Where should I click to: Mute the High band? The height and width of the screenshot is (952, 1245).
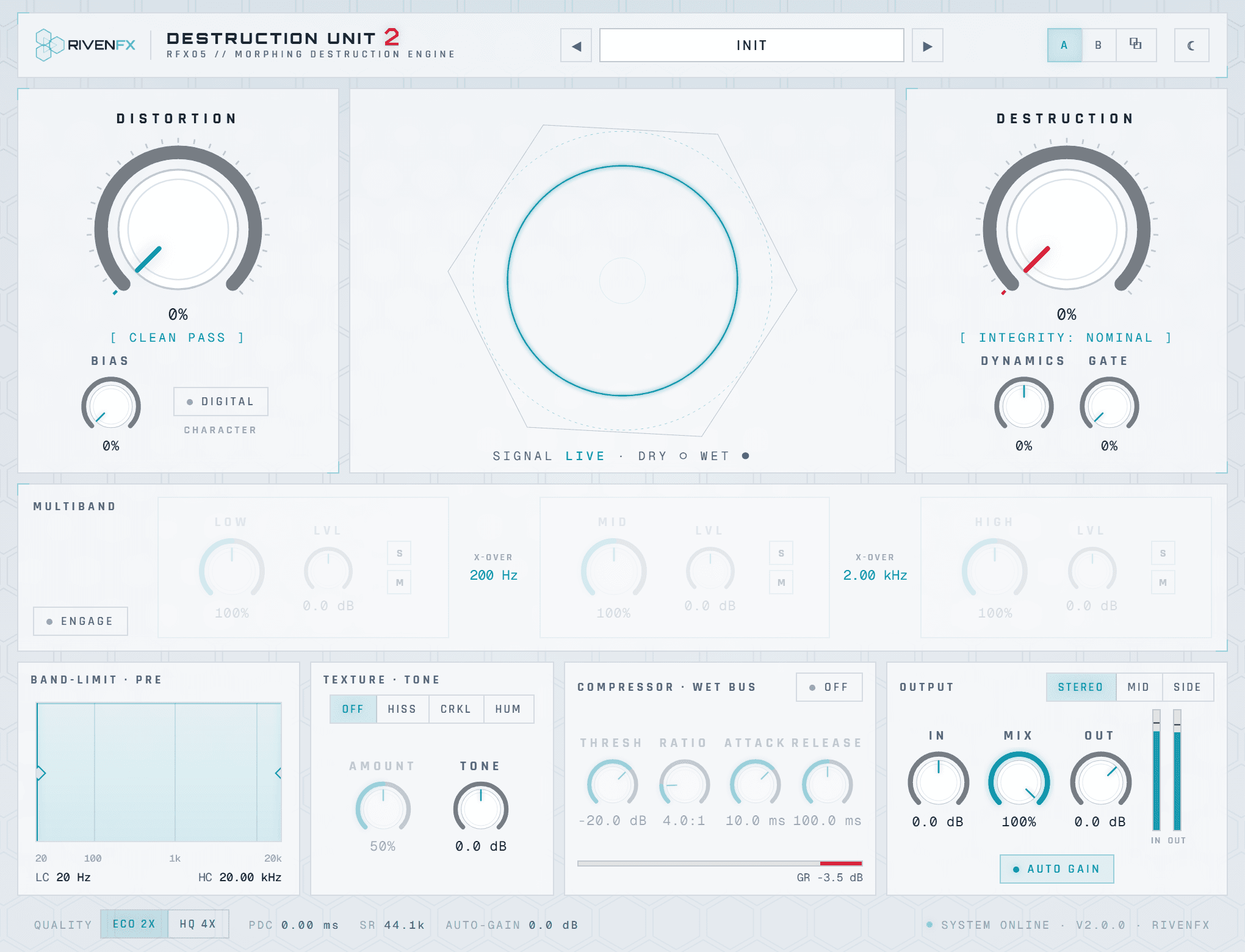pyautogui.click(x=1163, y=582)
